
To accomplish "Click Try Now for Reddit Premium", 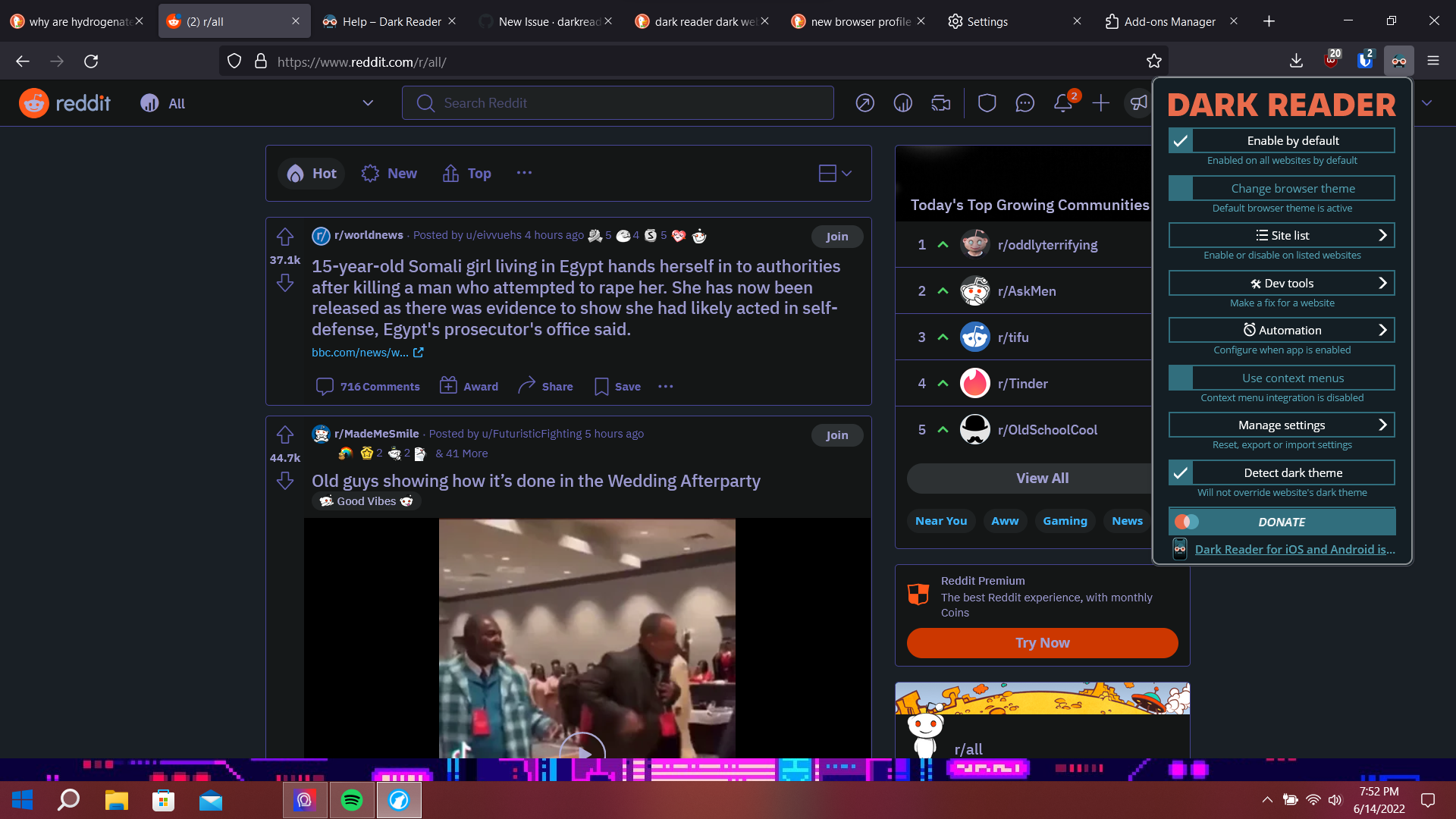I will [x=1042, y=643].
